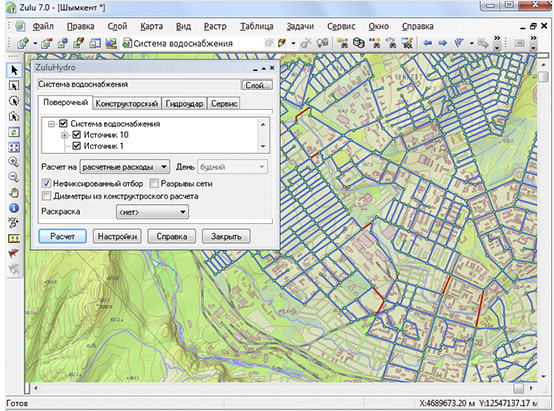Open dropdown arrow beside the tracing icon
554x411 pixels.
click(x=472, y=43)
